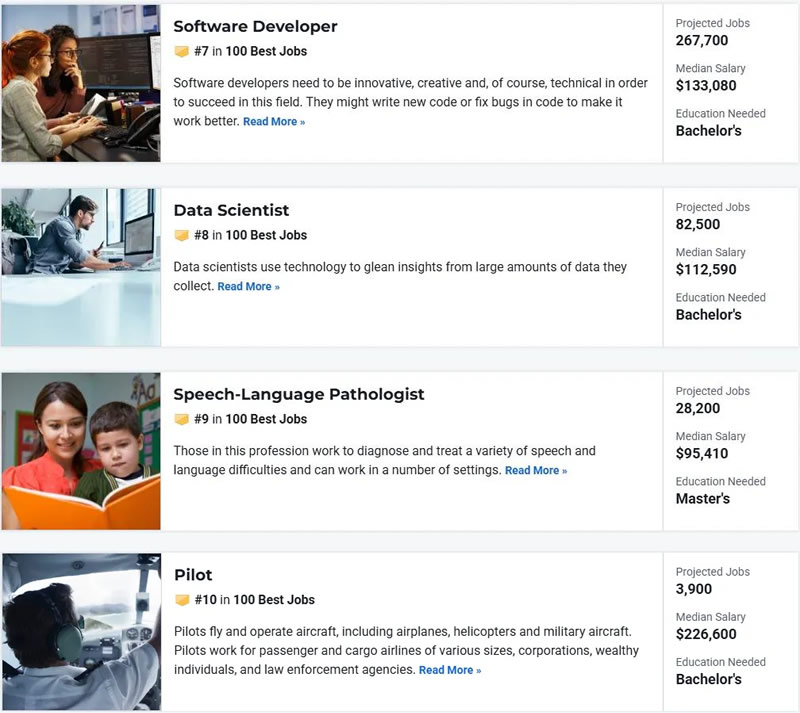Read more about Speech-Language Pathologist

tap(535, 471)
